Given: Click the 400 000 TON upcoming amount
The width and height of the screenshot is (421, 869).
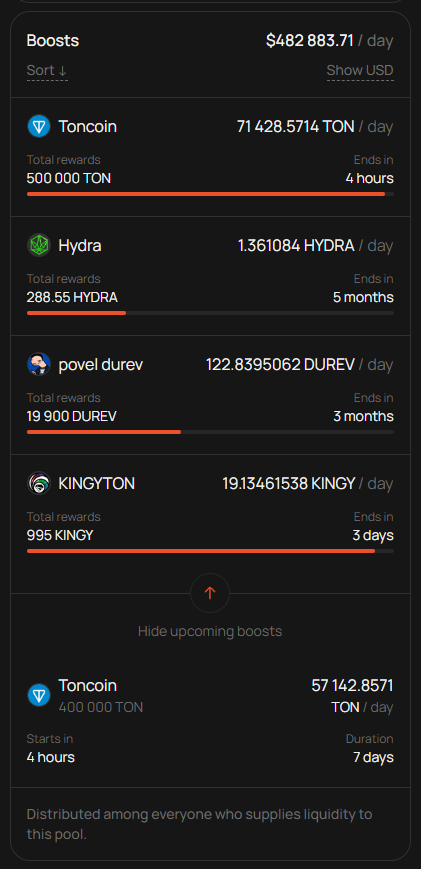Looking at the screenshot, I should tap(101, 707).
